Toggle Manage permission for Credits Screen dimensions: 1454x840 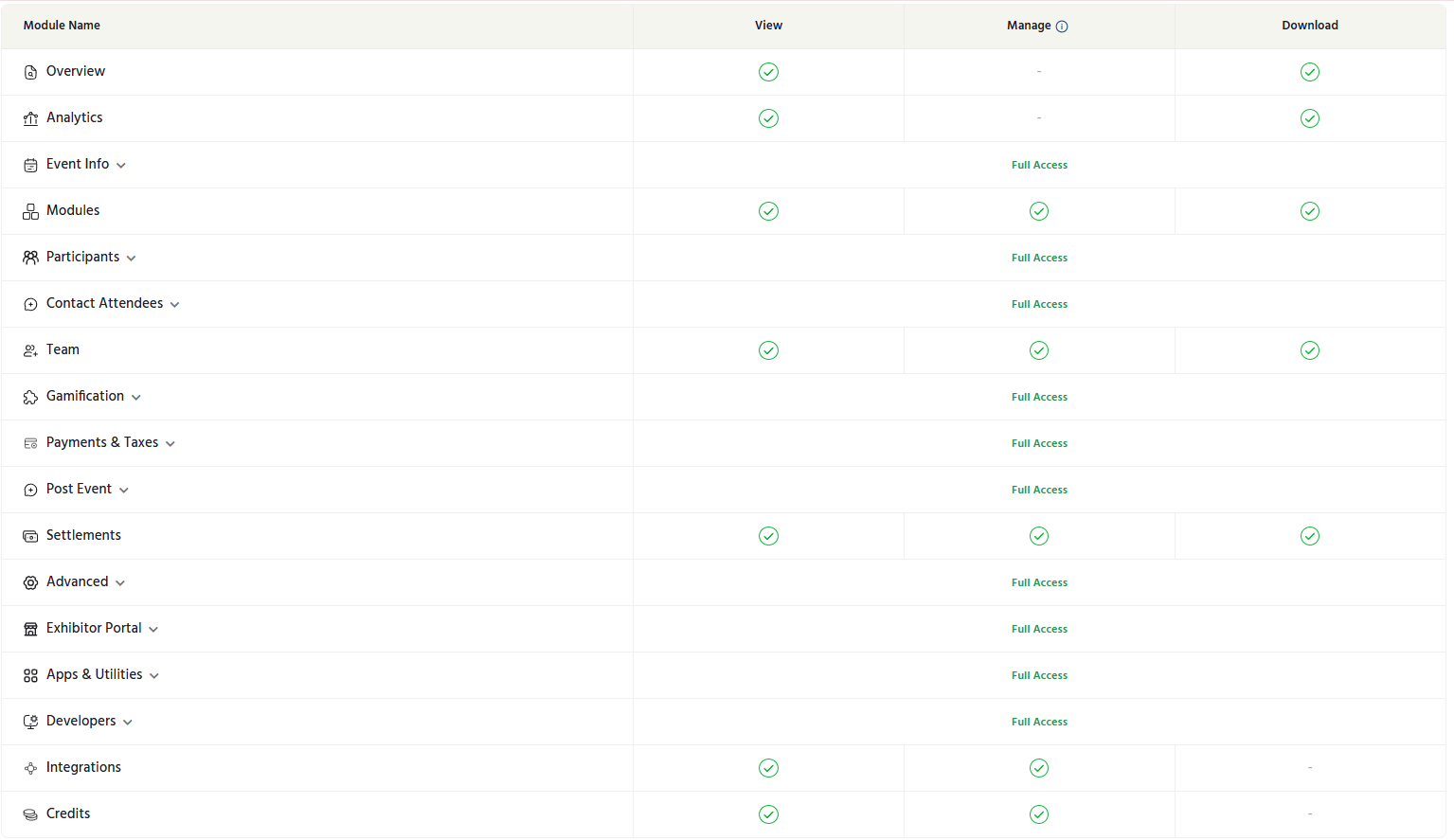tap(1039, 814)
